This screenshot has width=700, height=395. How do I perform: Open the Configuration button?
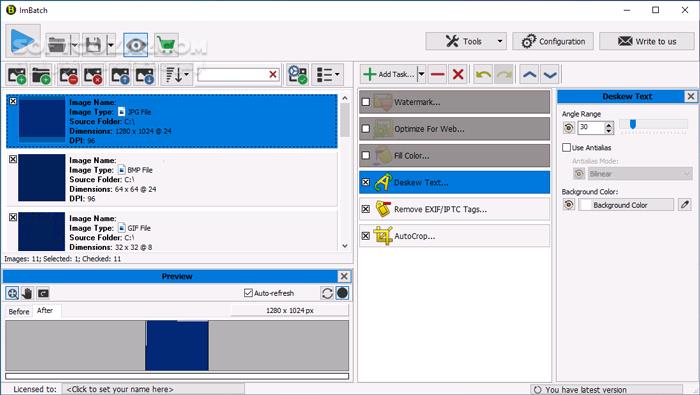tap(553, 42)
